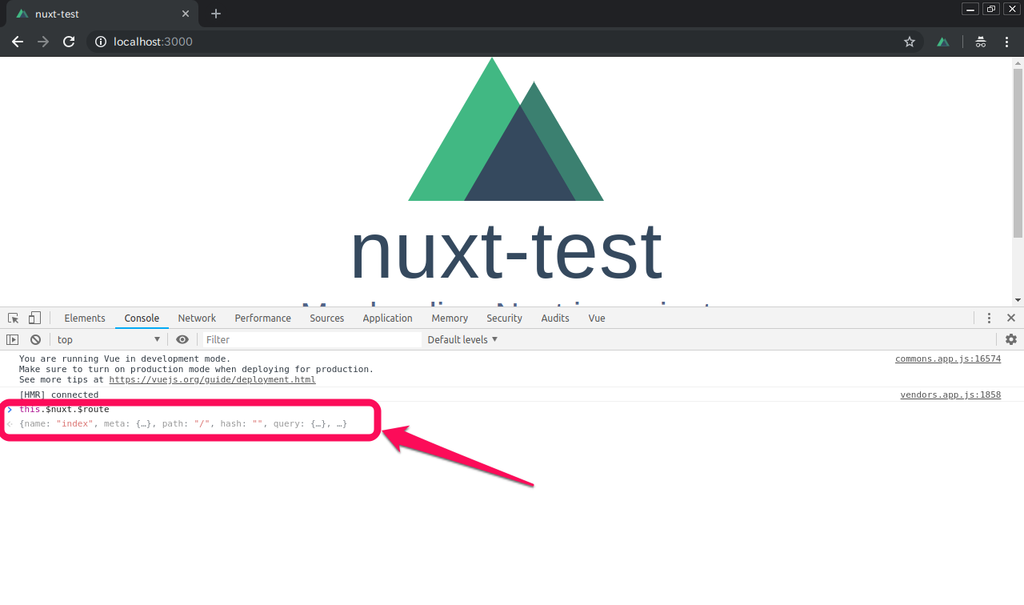Screen dimensions: 1024x605
Task: Toggle the device toolbar
Action: click(35, 318)
